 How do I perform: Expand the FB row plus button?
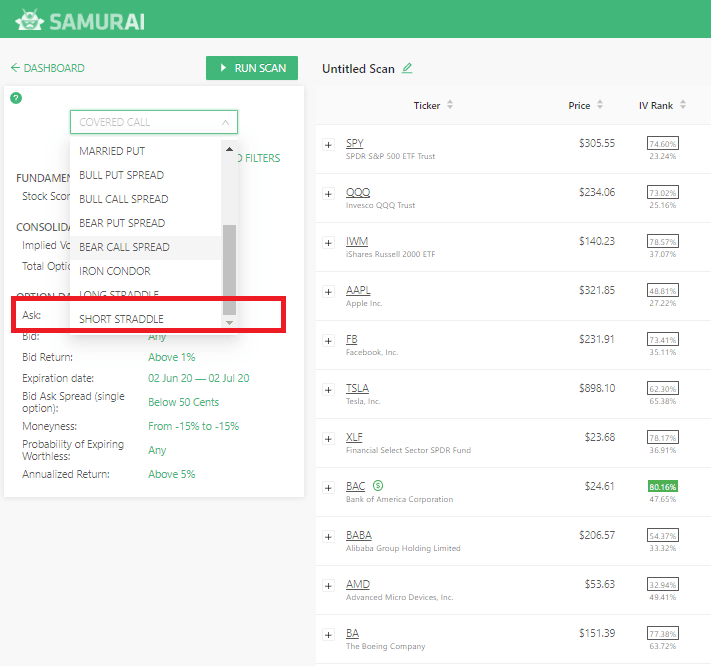click(328, 341)
